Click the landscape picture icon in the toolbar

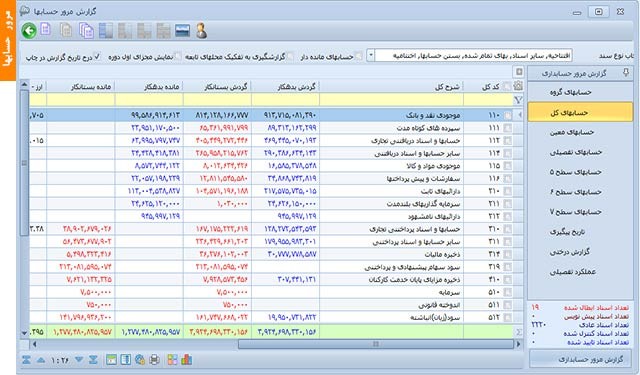tap(182, 31)
